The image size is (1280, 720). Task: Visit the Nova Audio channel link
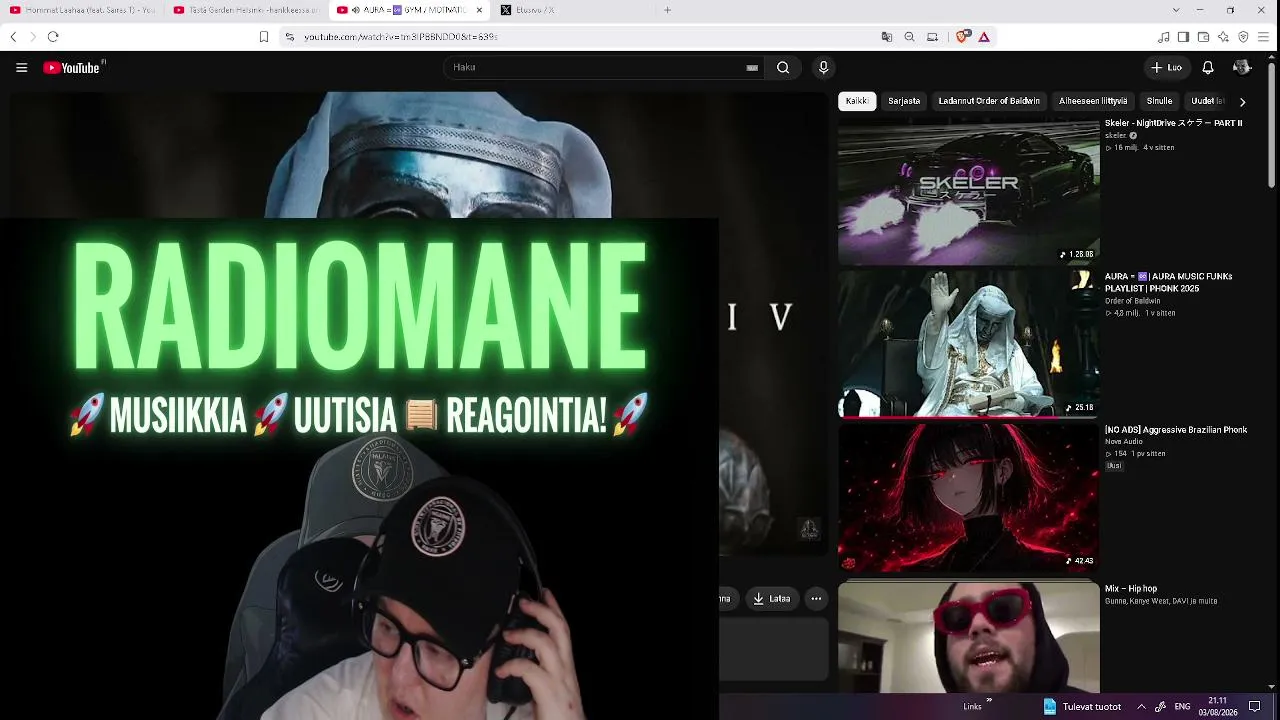[1123, 442]
